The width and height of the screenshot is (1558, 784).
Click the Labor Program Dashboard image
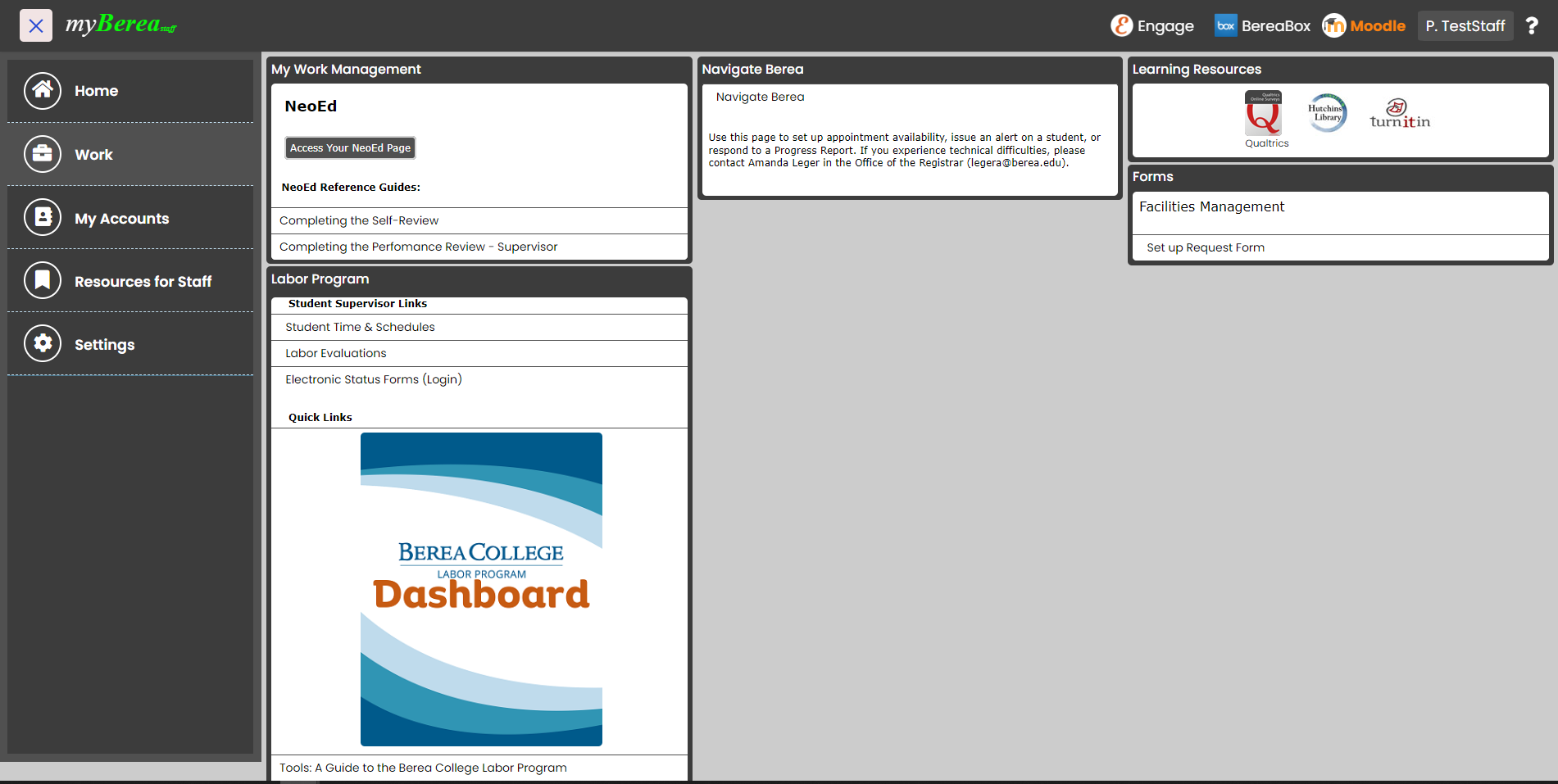(481, 589)
